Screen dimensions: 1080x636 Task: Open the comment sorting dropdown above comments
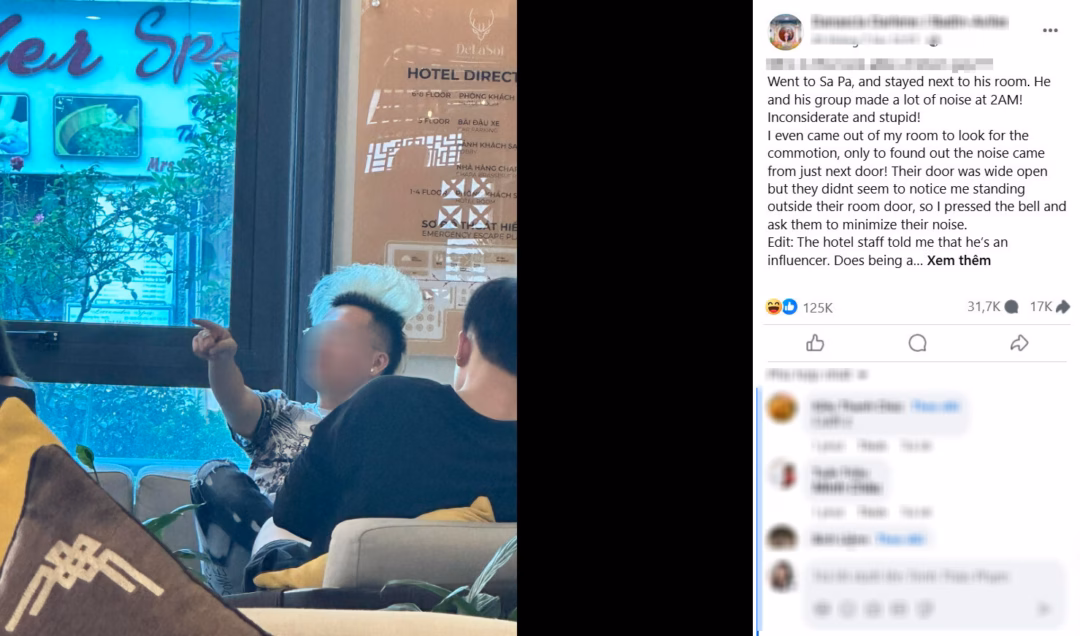[x=816, y=374]
